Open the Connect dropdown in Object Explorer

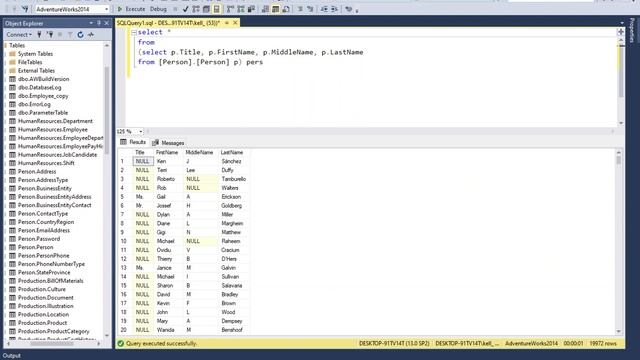click(x=19, y=35)
